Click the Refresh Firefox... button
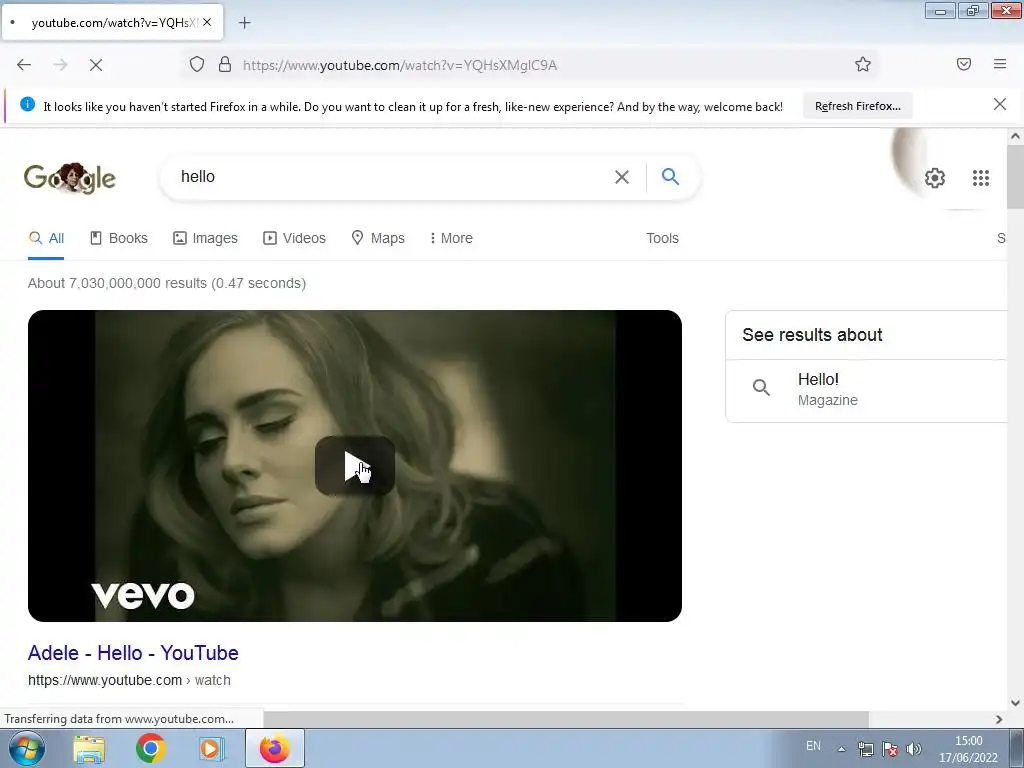 pos(857,106)
